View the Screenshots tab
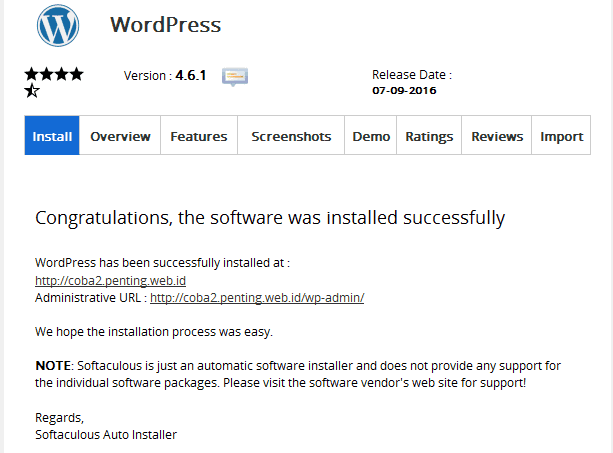 click(x=291, y=135)
